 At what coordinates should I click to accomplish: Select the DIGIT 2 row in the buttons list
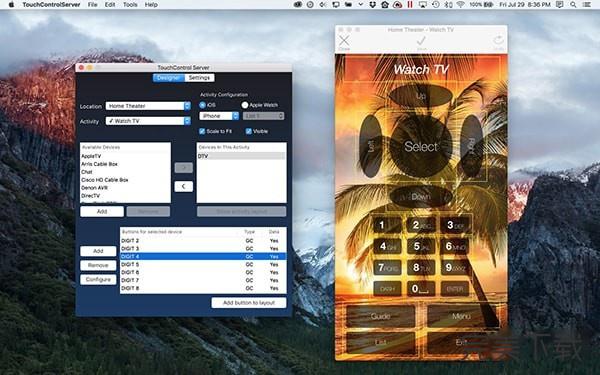pos(203,241)
